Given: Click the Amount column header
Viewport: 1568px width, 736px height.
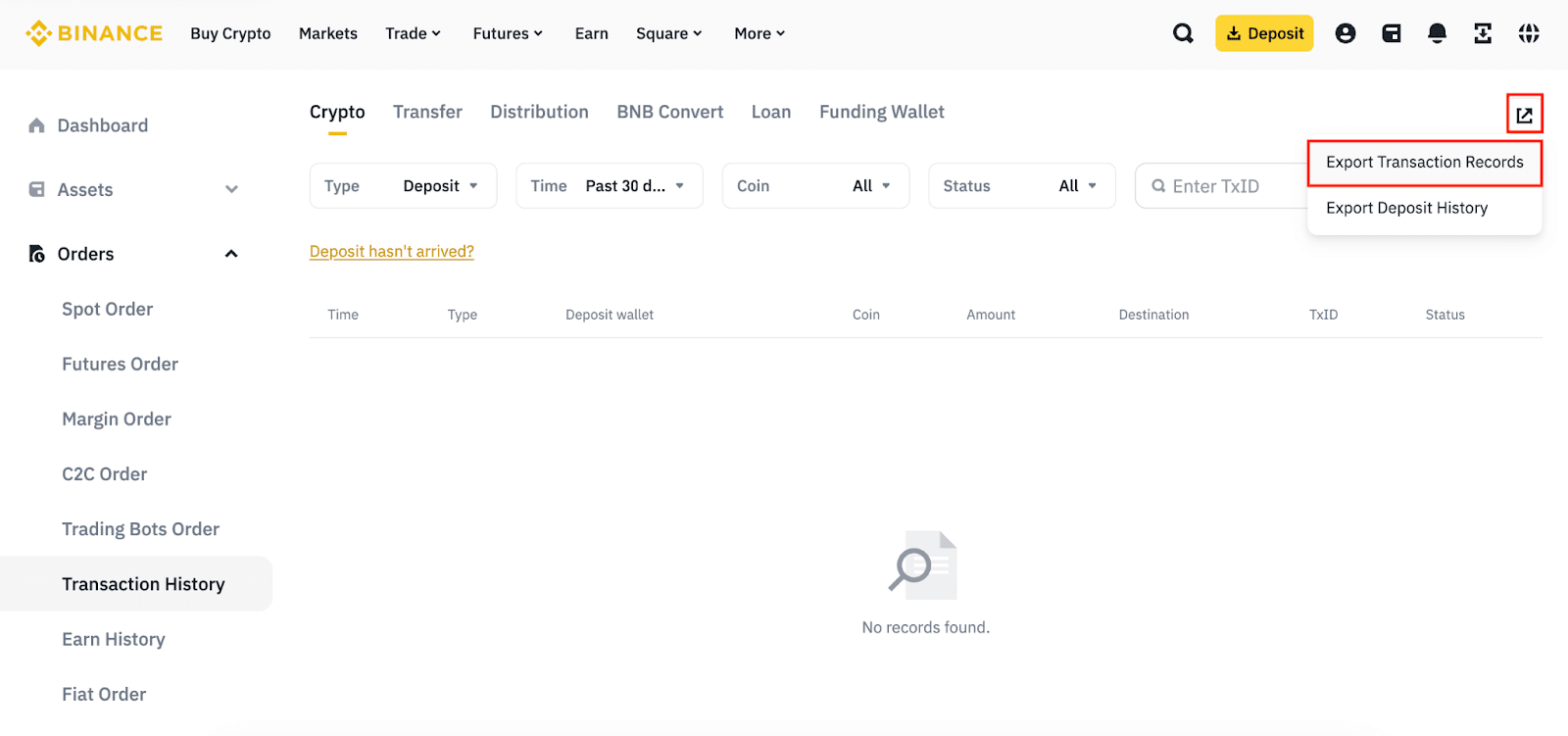Looking at the screenshot, I should click(x=991, y=315).
